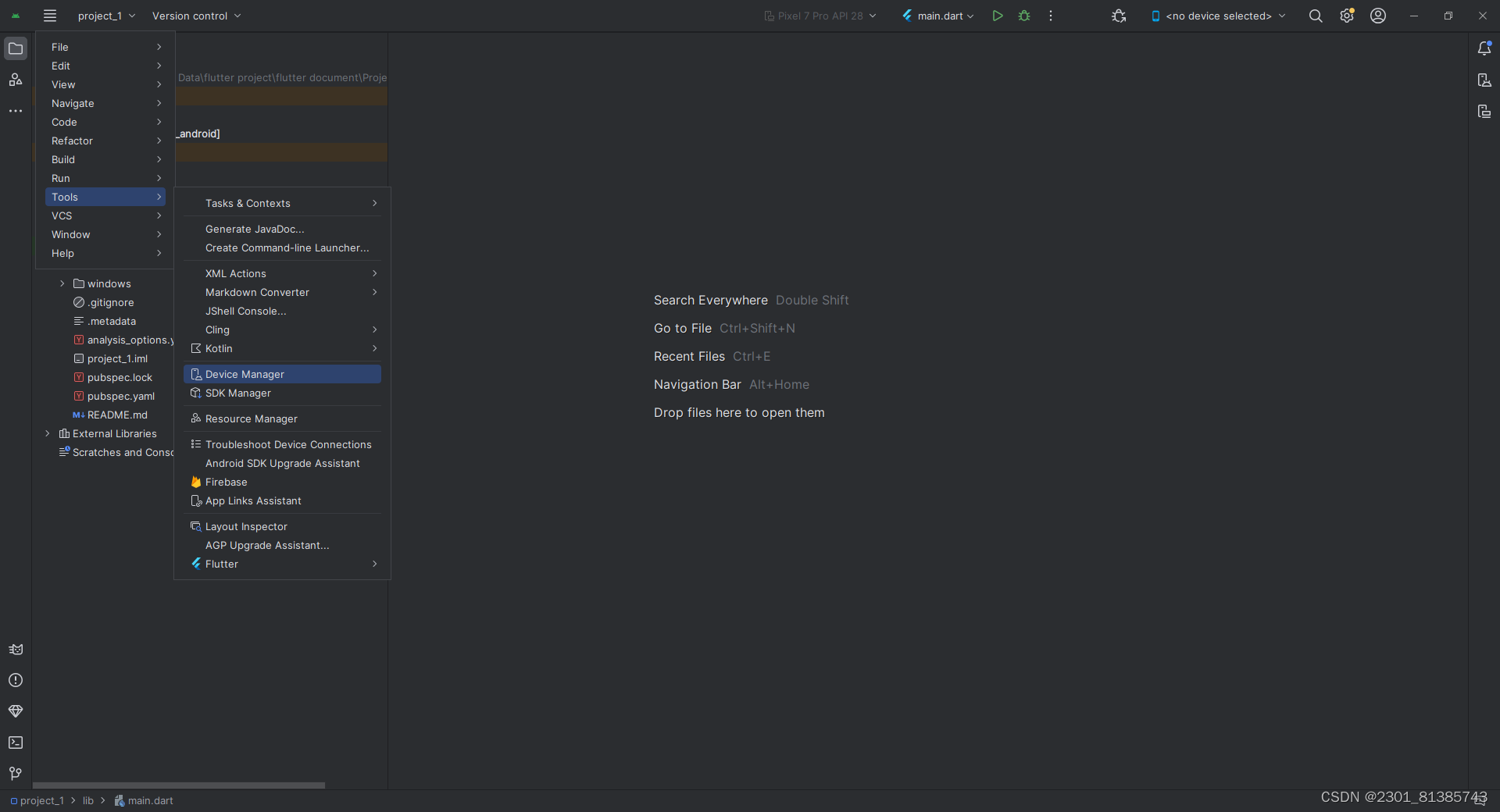Select .gitignore file in tree
This screenshot has width=1500, height=812.
click(x=104, y=302)
